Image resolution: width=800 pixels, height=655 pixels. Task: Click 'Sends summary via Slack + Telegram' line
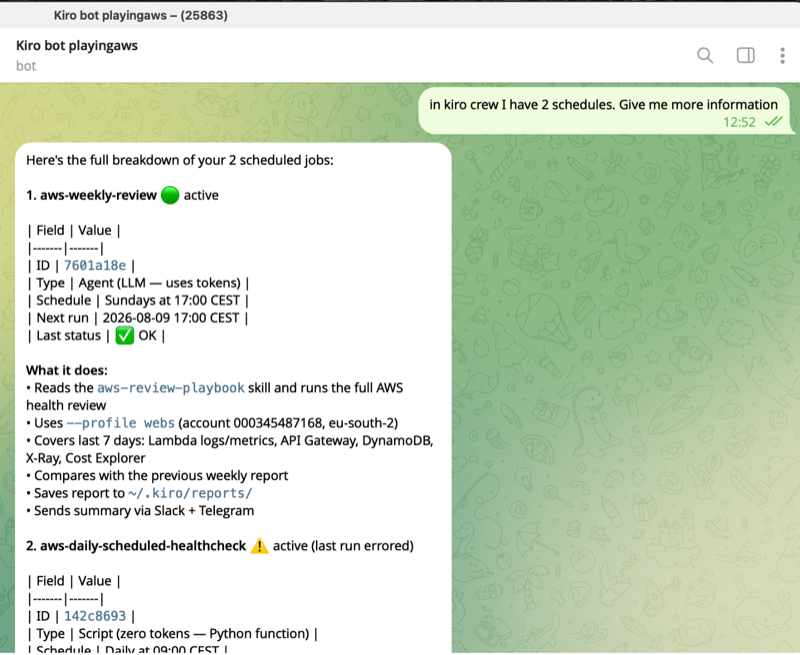(x=140, y=511)
